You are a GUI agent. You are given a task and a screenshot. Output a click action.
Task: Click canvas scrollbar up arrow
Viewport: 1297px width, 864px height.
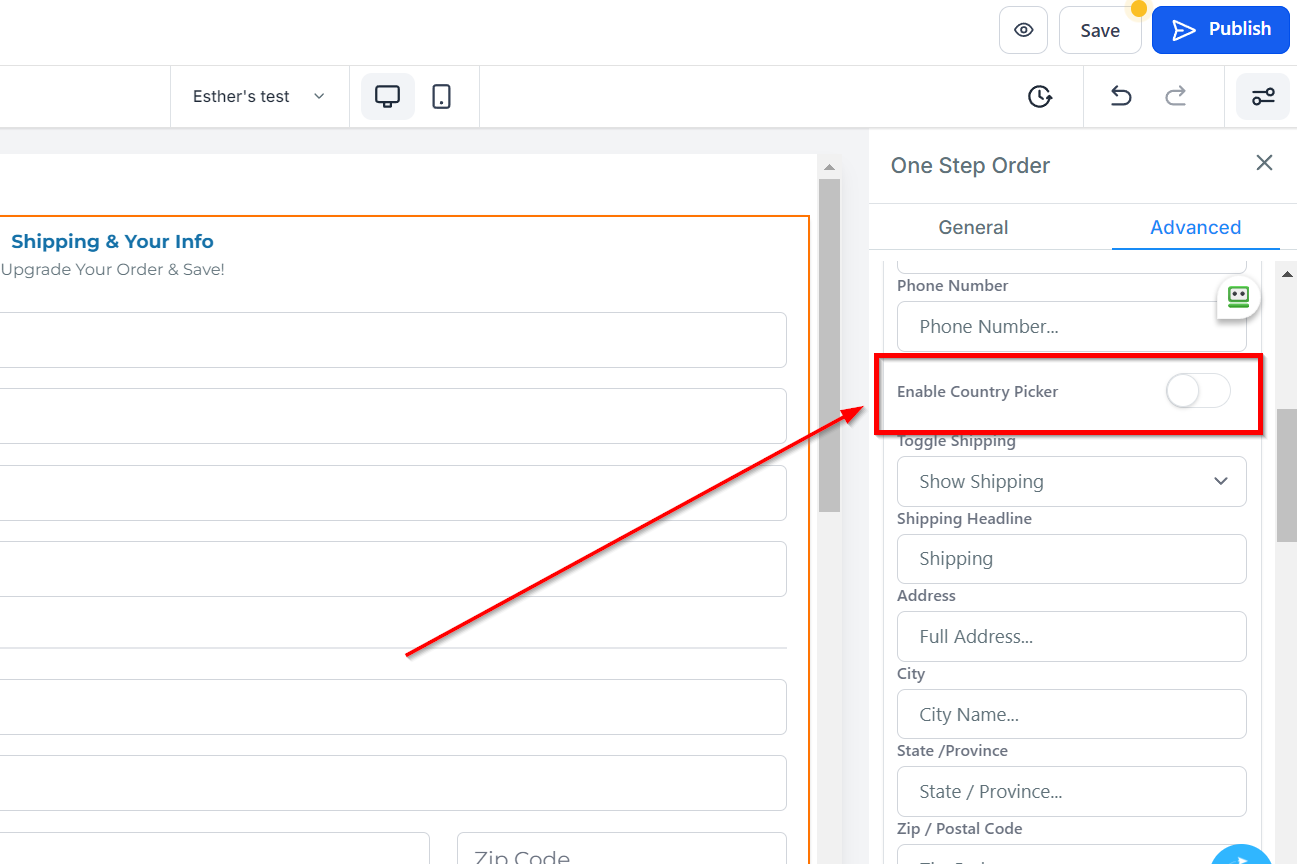(x=829, y=166)
